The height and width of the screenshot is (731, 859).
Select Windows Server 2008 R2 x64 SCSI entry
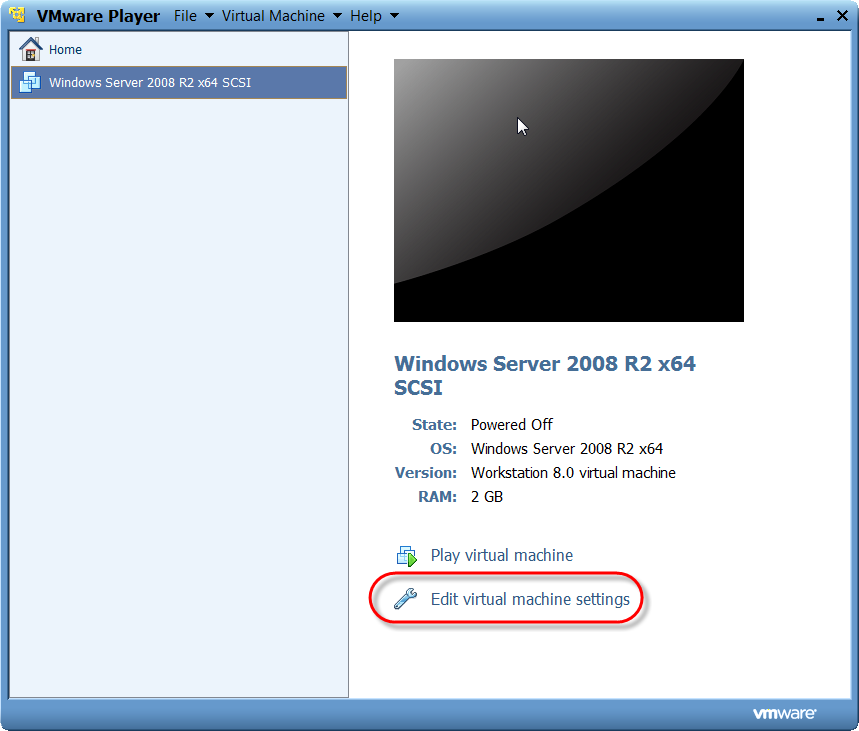pyautogui.click(x=179, y=83)
